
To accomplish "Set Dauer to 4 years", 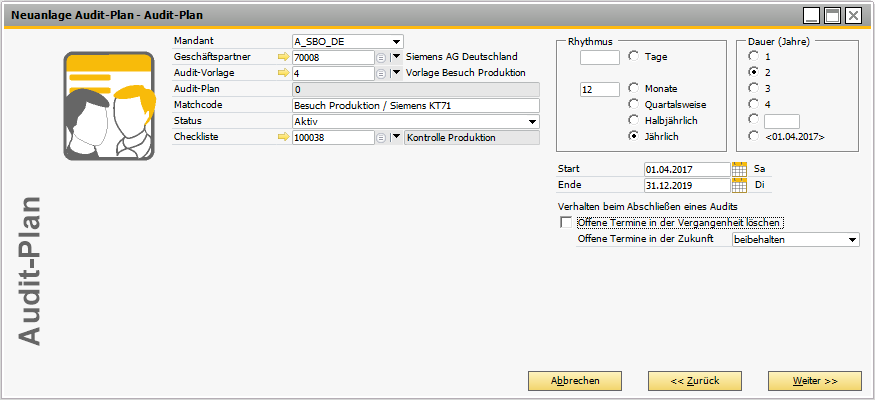I will point(754,104).
